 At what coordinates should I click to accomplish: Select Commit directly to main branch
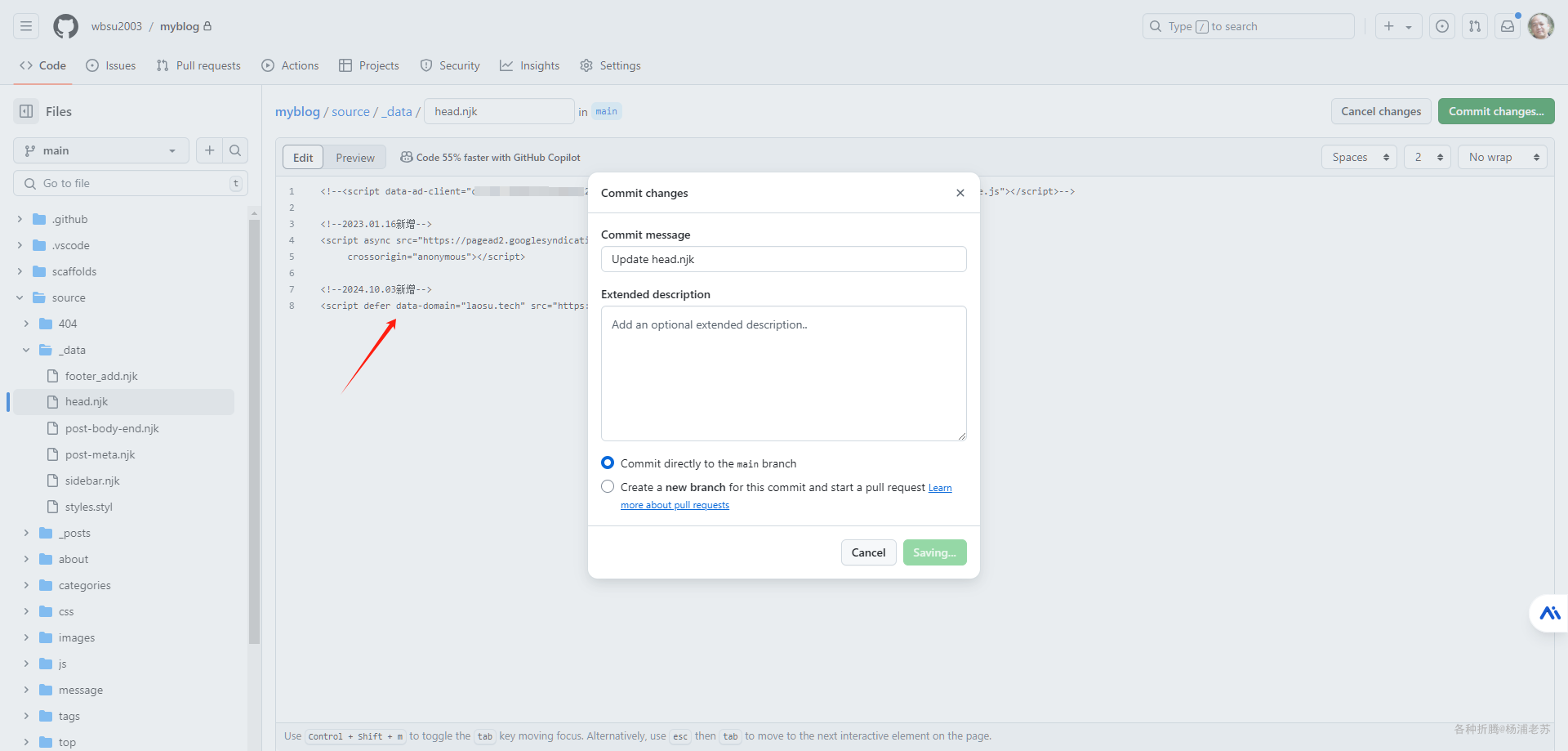pos(608,463)
